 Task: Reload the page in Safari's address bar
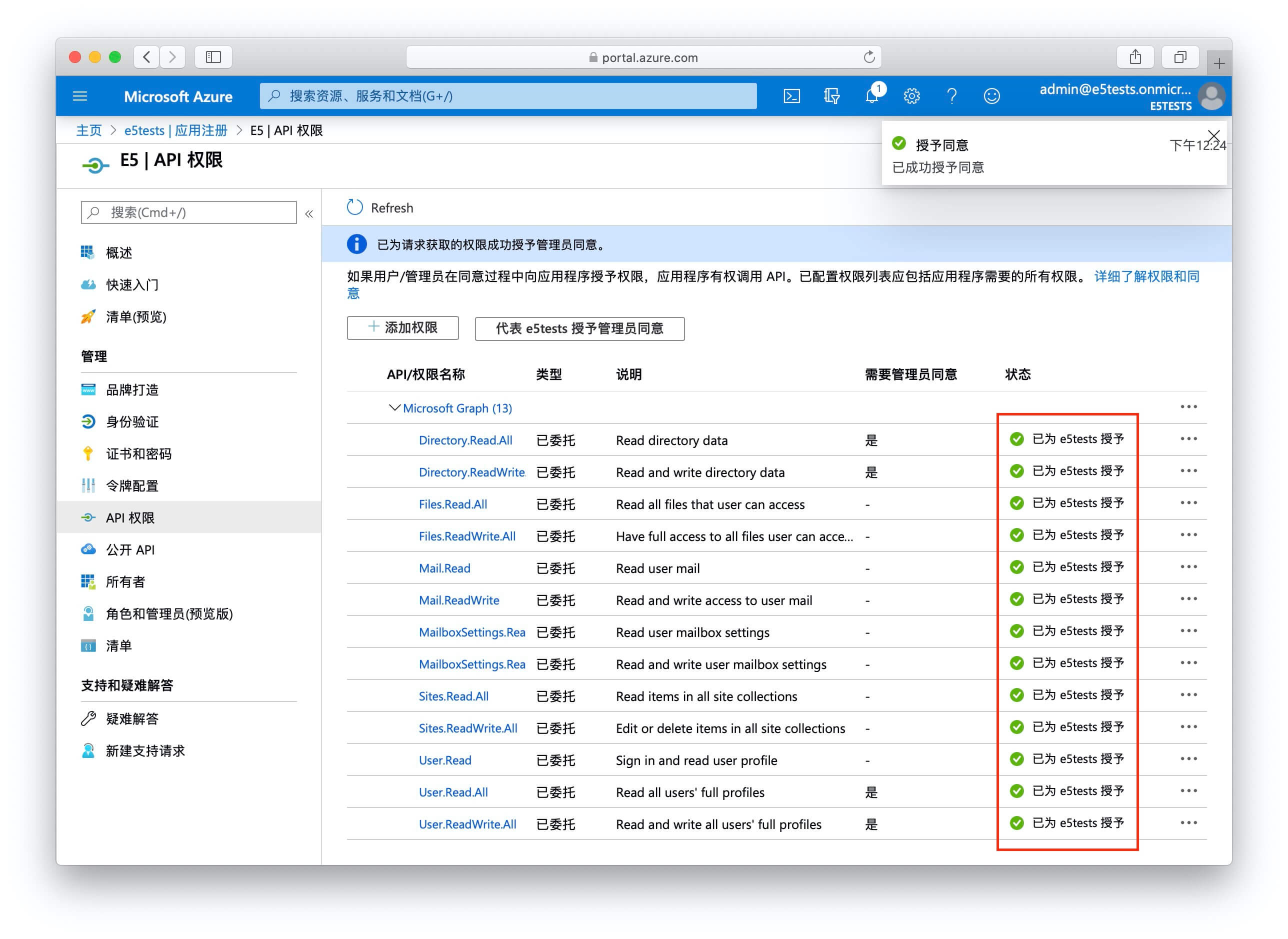click(x=868, y=57)
